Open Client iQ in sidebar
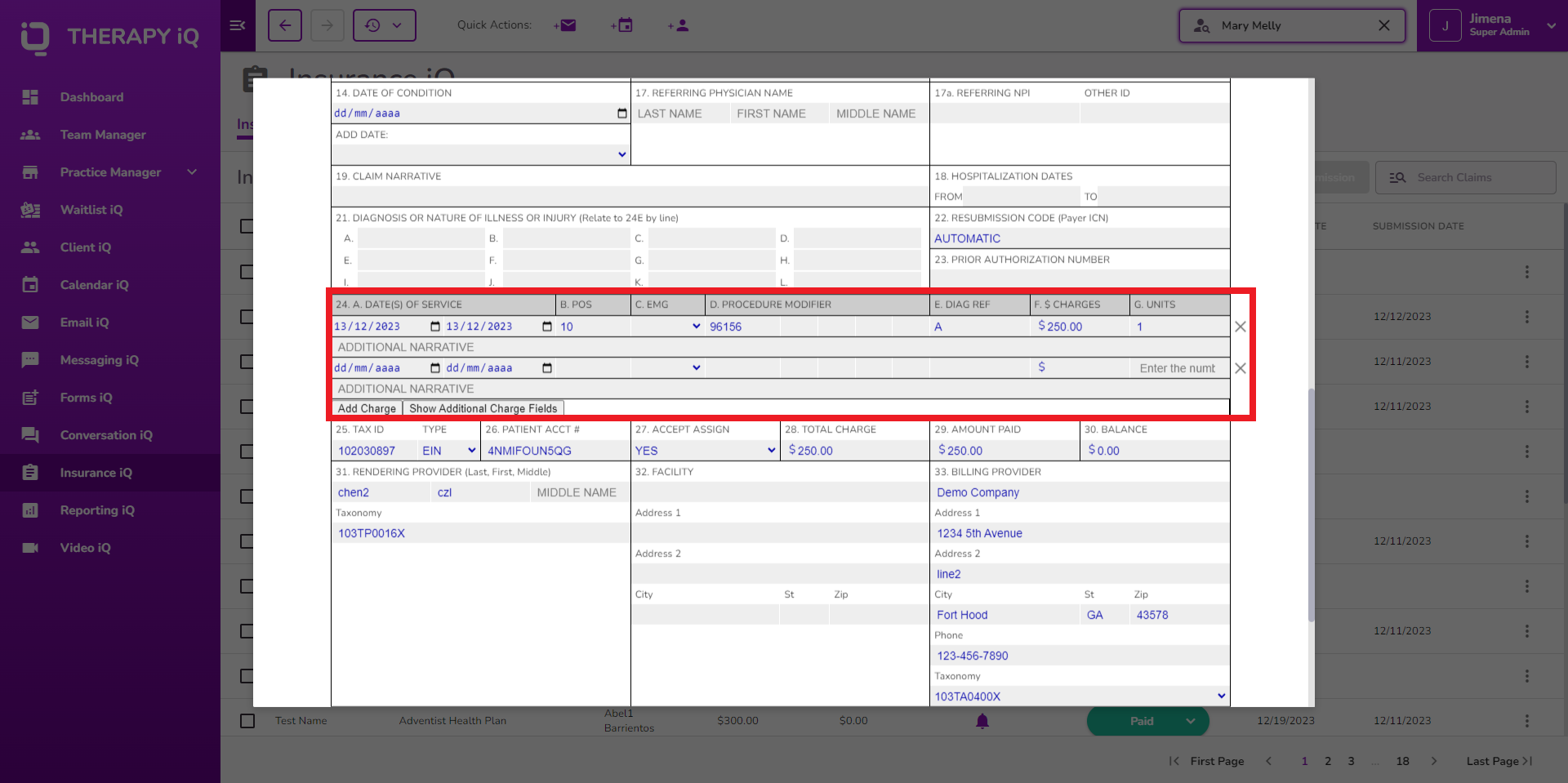Image resolution: width=1568 pixels, height=783 pixels. 86,247
